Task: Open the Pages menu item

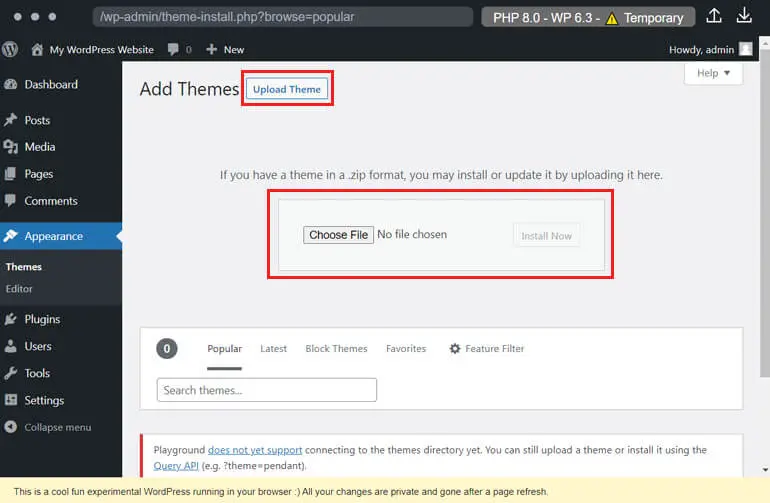Action: (39, 174)
